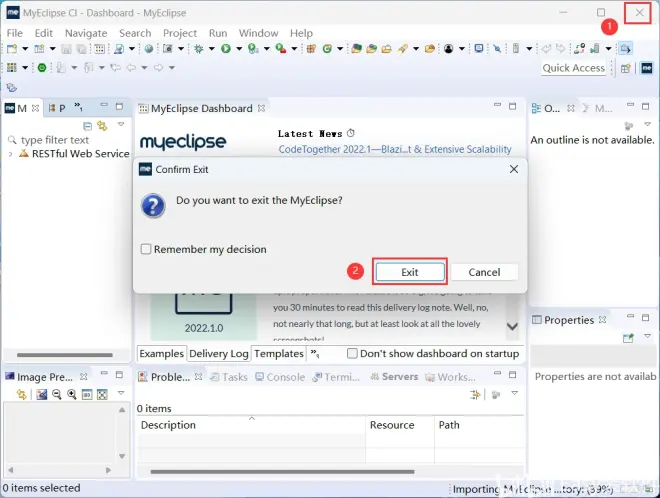Click the new property icon in Properties panel
Screen dimensions: 660x498
628,338
